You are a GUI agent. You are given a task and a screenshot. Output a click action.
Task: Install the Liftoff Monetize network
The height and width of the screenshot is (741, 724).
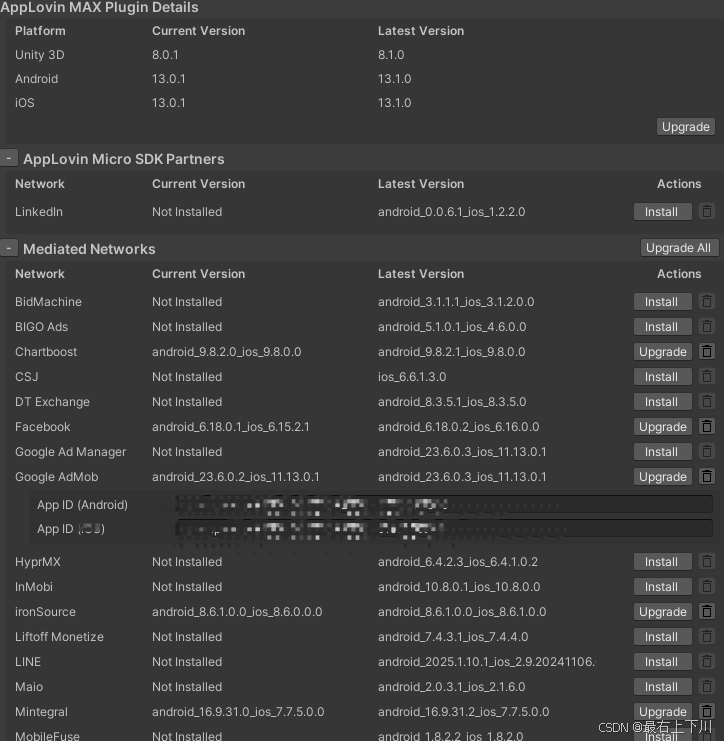(x=662, y=637)
